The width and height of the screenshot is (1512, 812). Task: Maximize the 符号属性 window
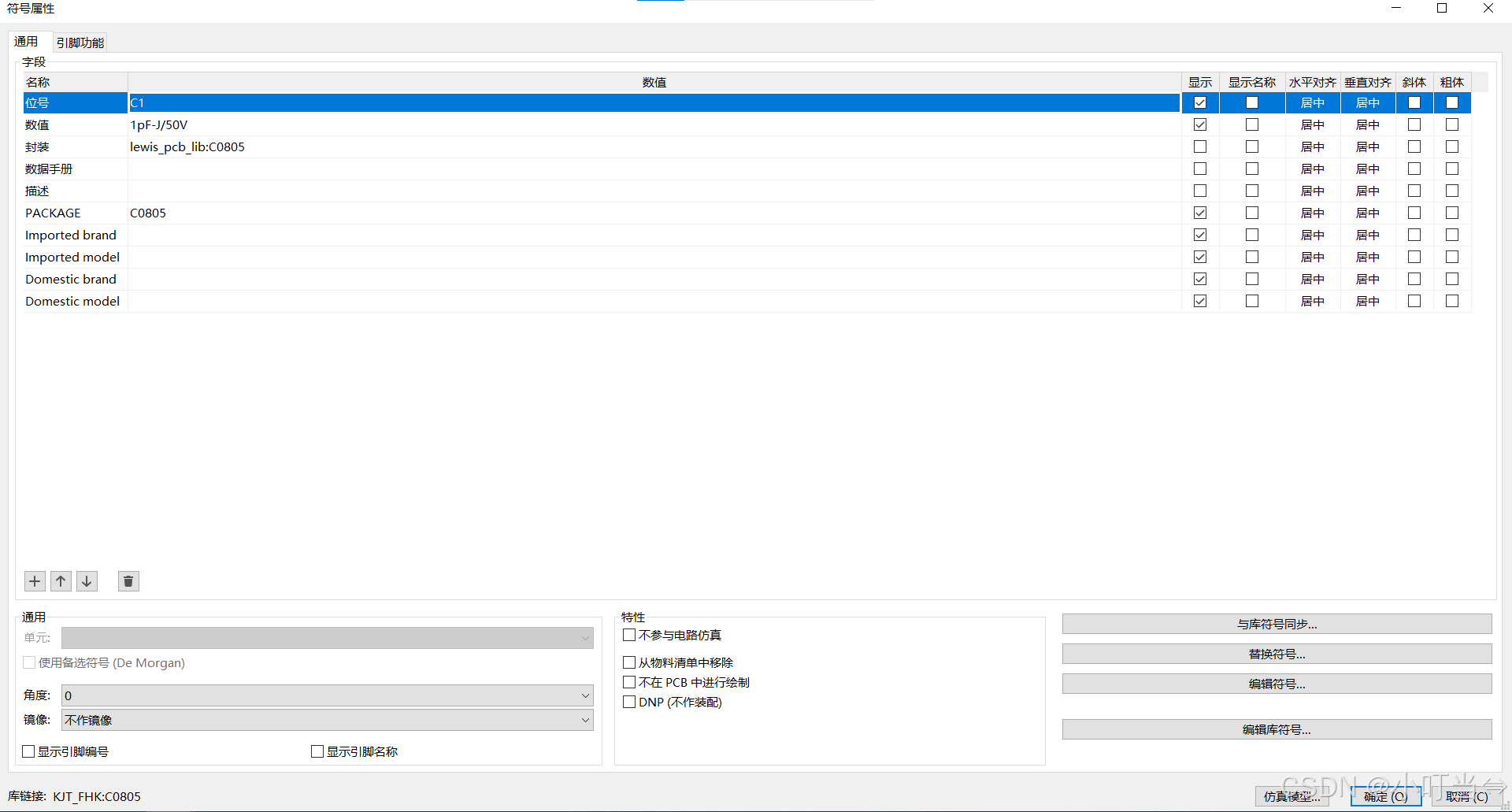(x=1442, y=9)
